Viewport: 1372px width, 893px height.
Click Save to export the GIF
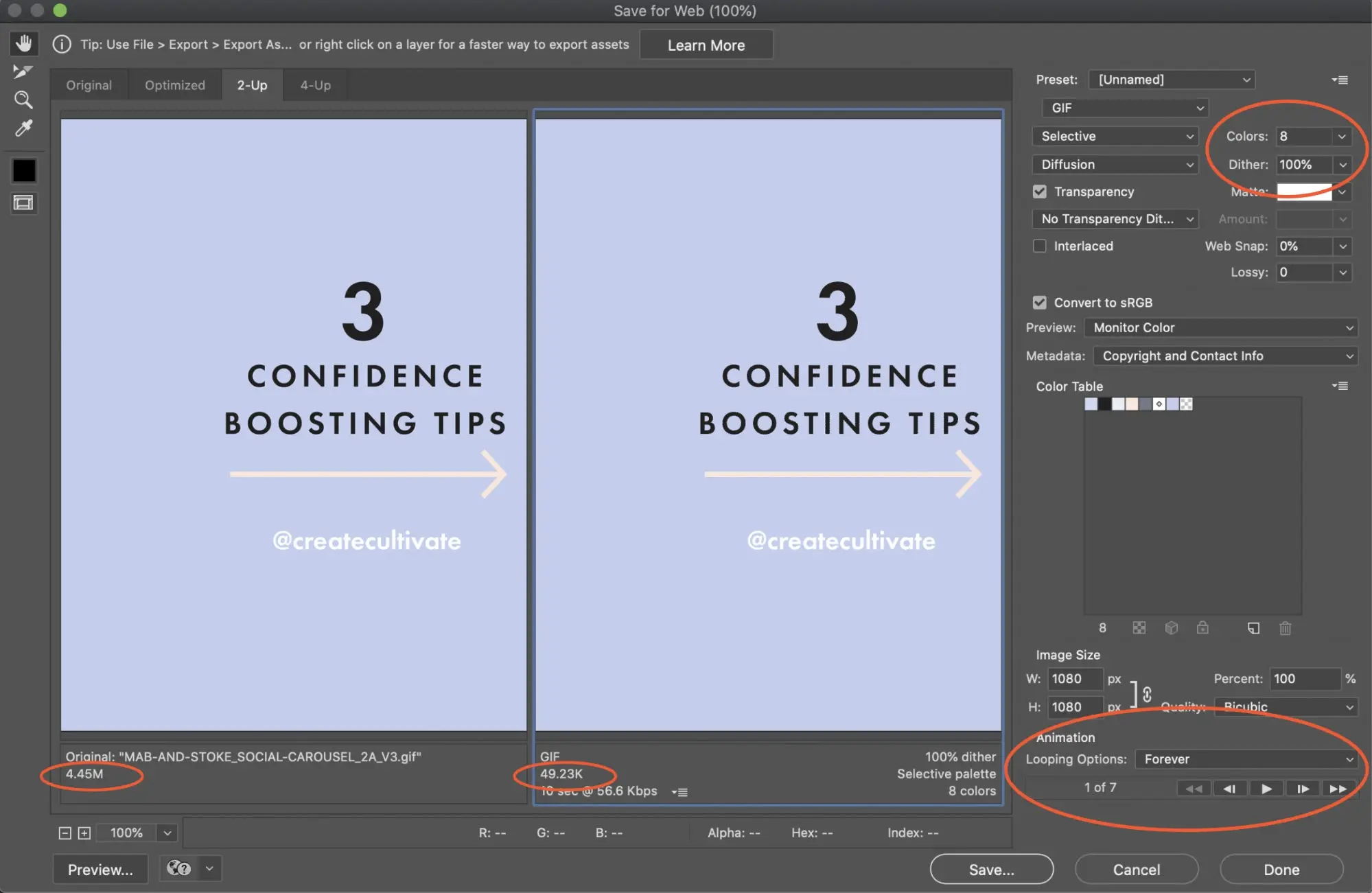tap(991, 868)
